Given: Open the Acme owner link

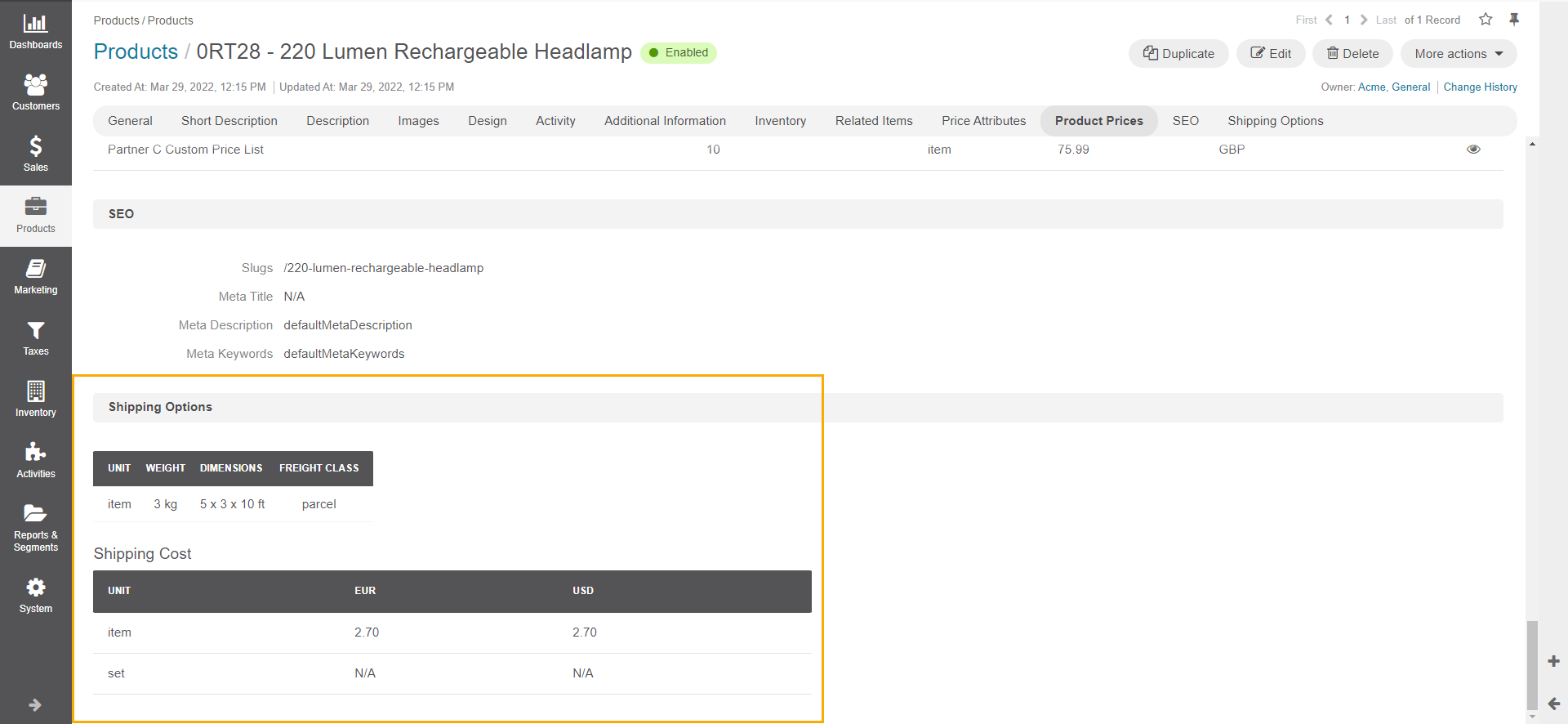Looking at the screenshot, I should 1372,87.
